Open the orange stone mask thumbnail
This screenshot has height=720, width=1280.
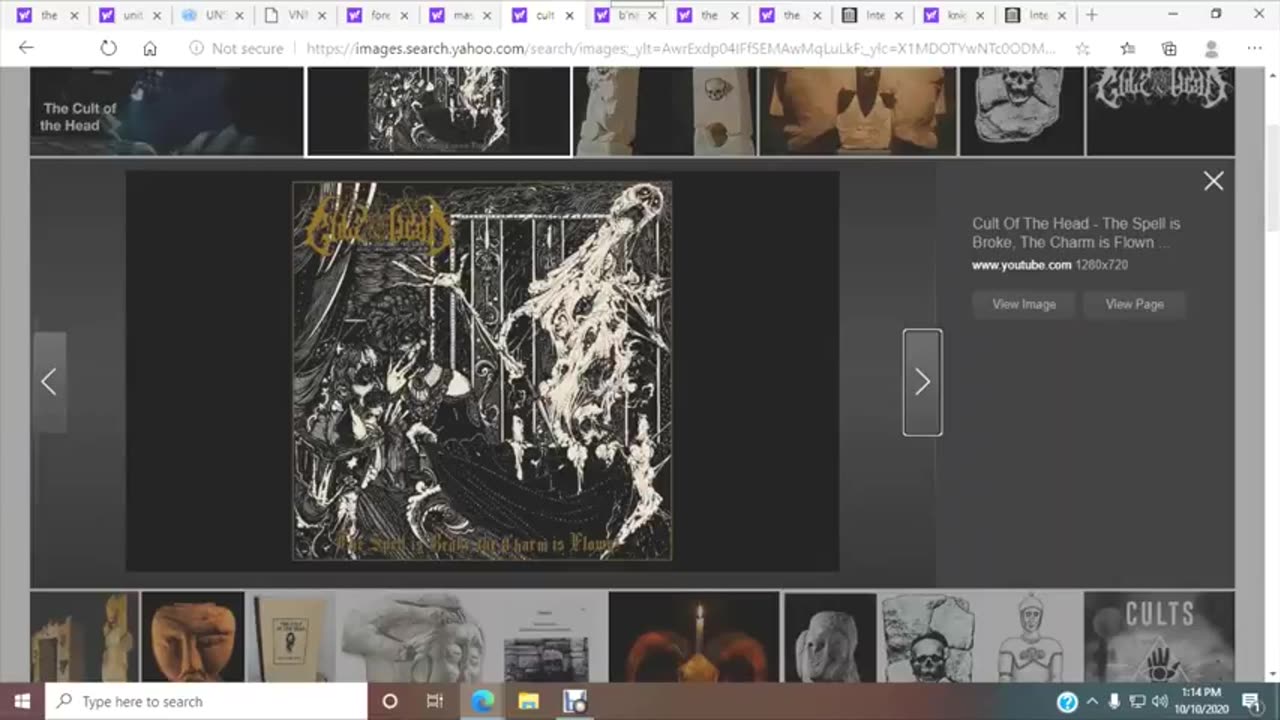pyautogui.click(x=193, y=637)
